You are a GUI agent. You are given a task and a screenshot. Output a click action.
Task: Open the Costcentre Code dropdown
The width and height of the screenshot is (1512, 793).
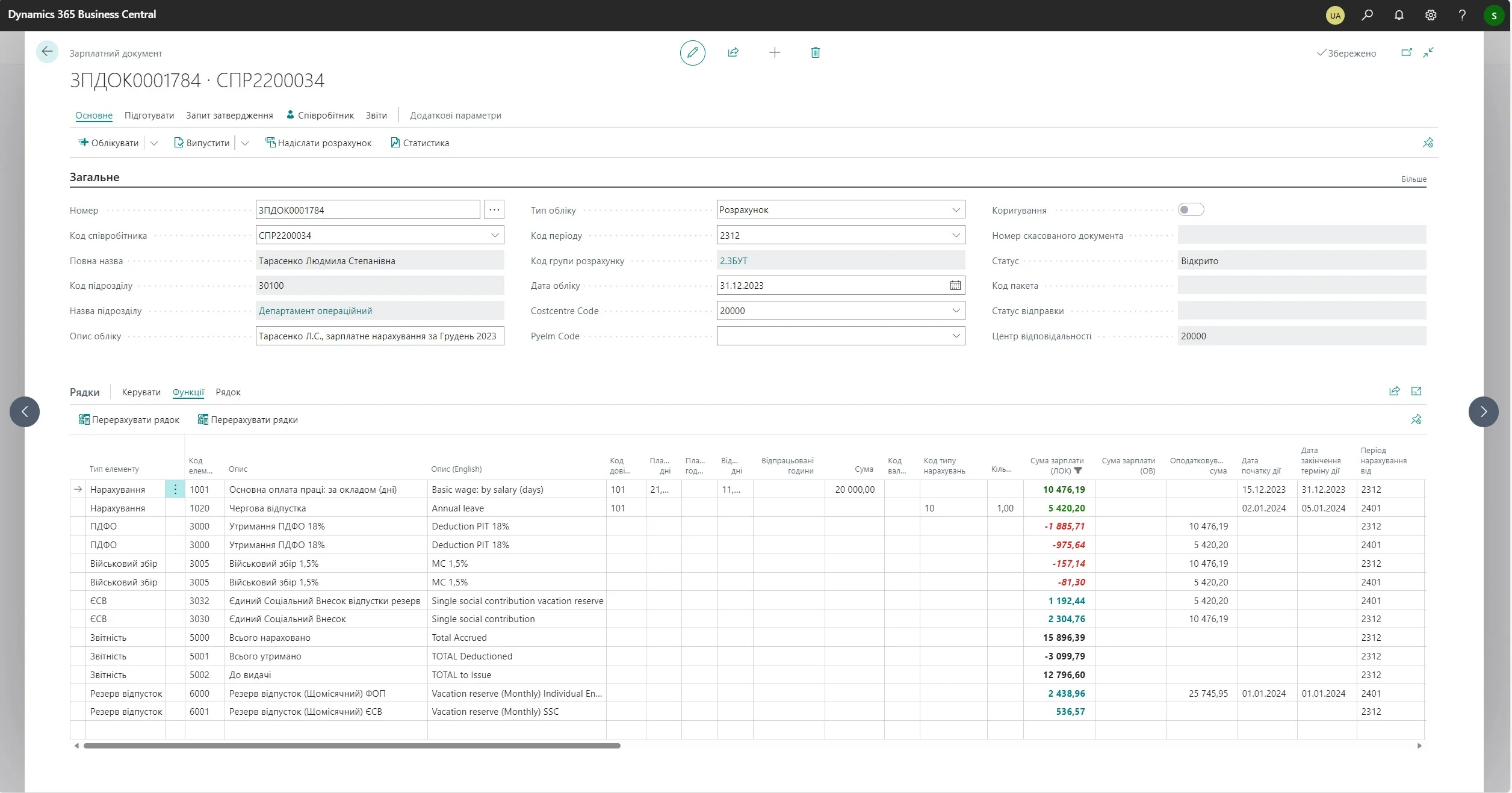[956, 311]
